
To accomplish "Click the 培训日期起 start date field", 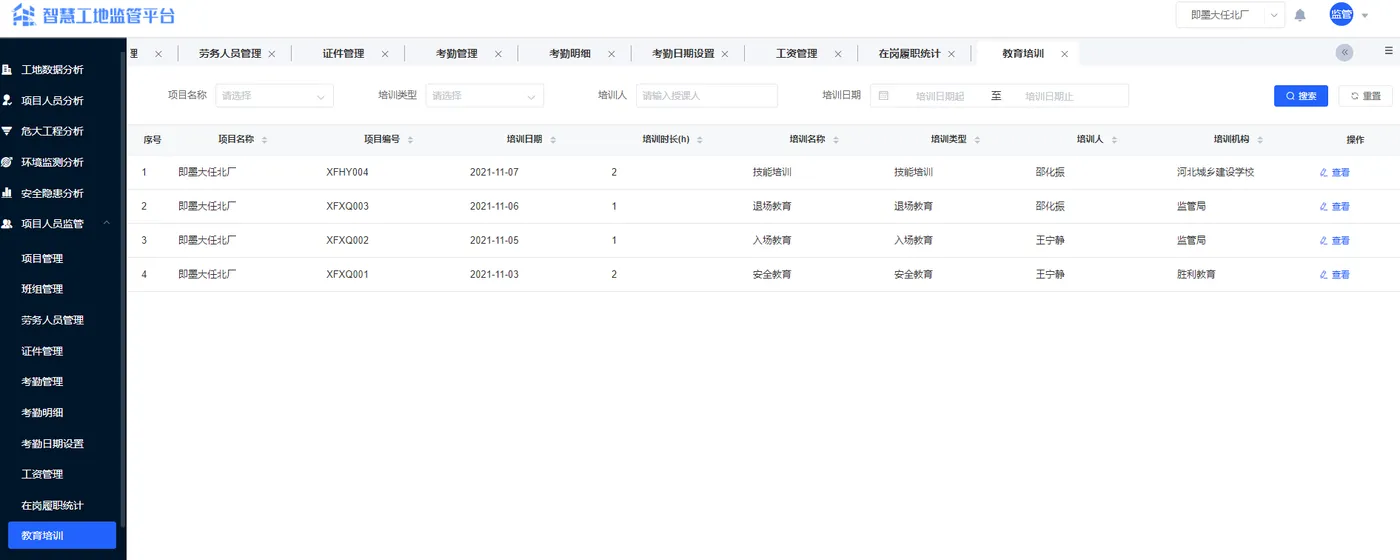I will (940, 96).
